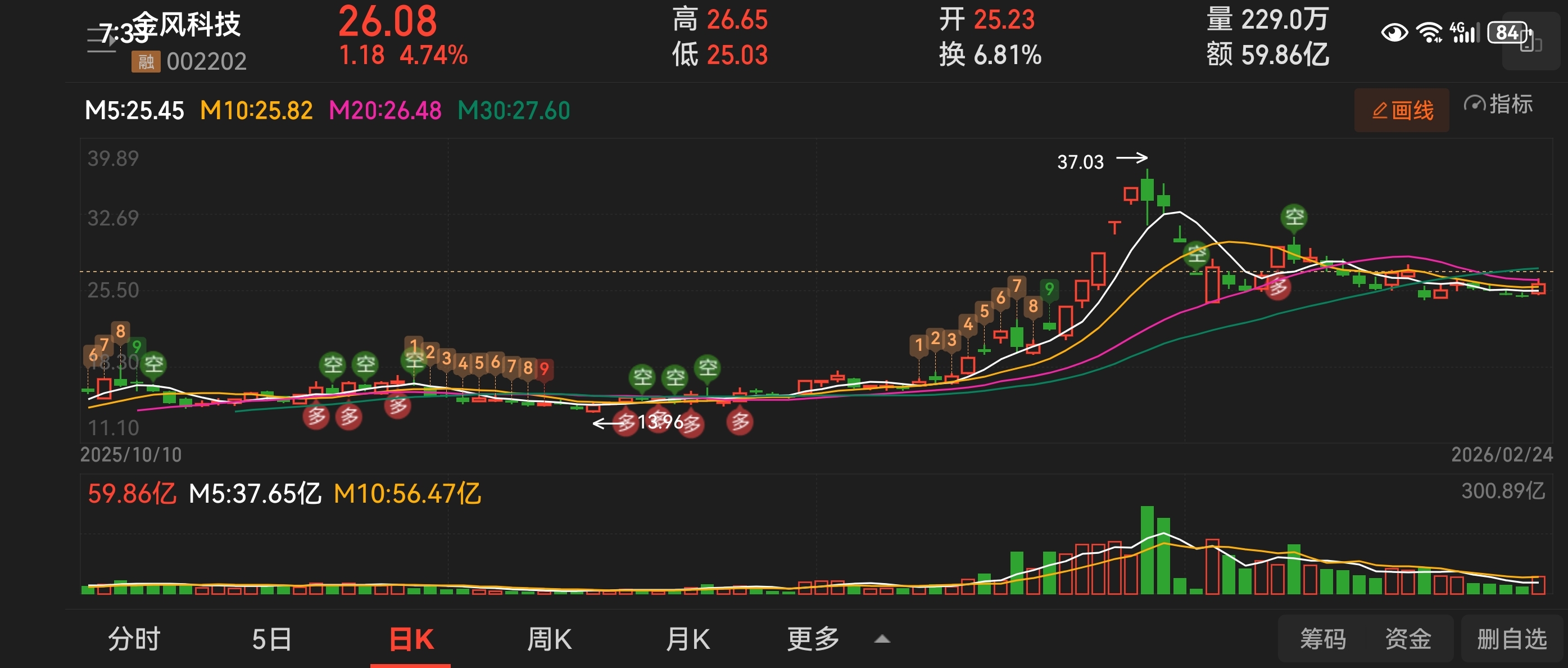Image resolution: width=1568 pixels, height=668 pixels.
Task: Switch to the 分时 intraday tab
Action: [134, 639]
